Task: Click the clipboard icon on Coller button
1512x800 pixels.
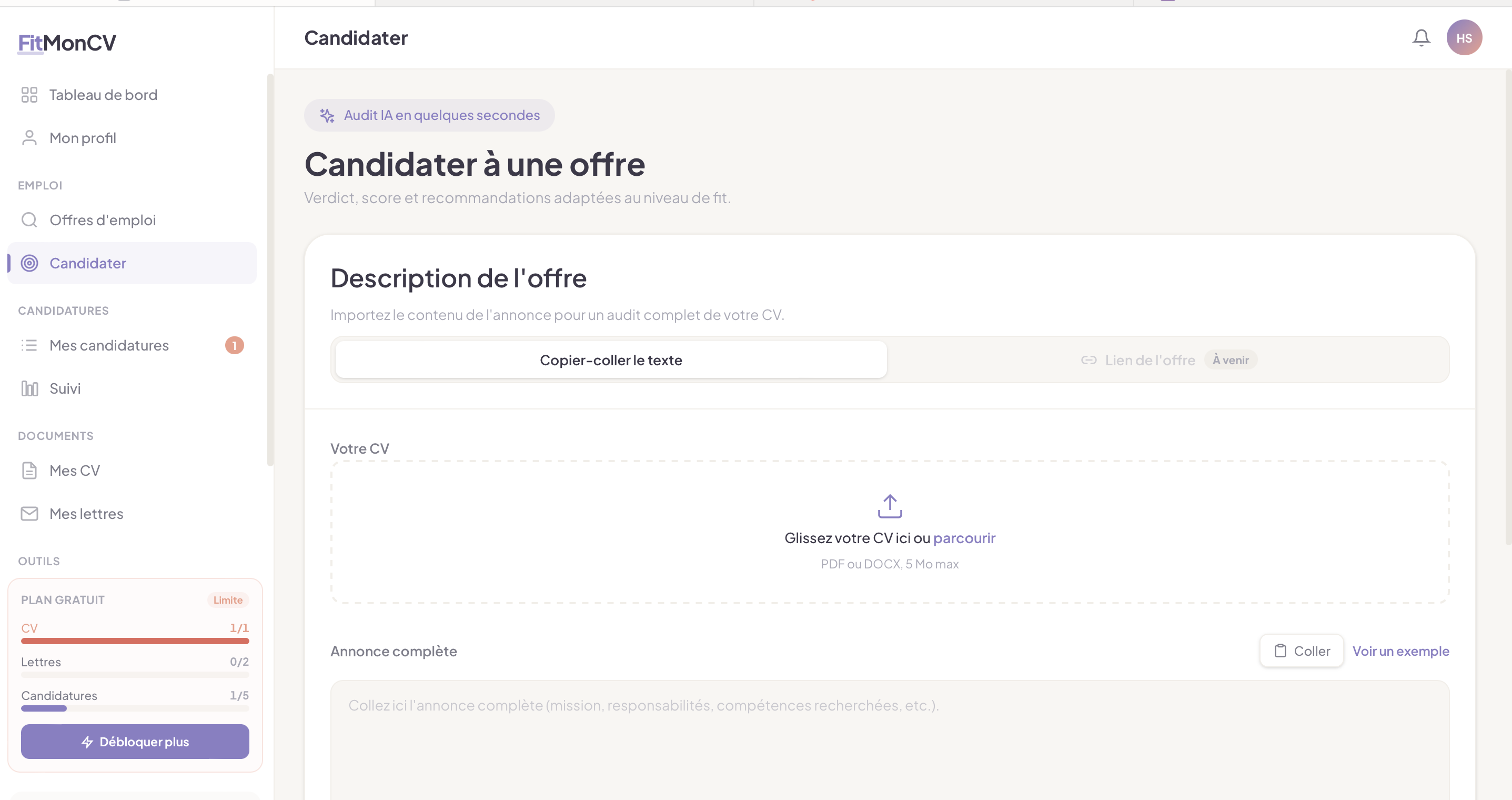Action: (1280, 651)
